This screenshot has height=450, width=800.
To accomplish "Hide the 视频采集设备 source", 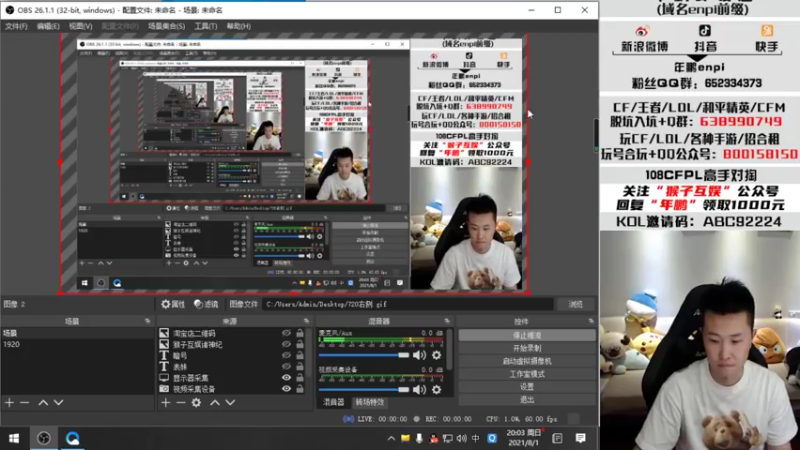I will coord(286,389).
